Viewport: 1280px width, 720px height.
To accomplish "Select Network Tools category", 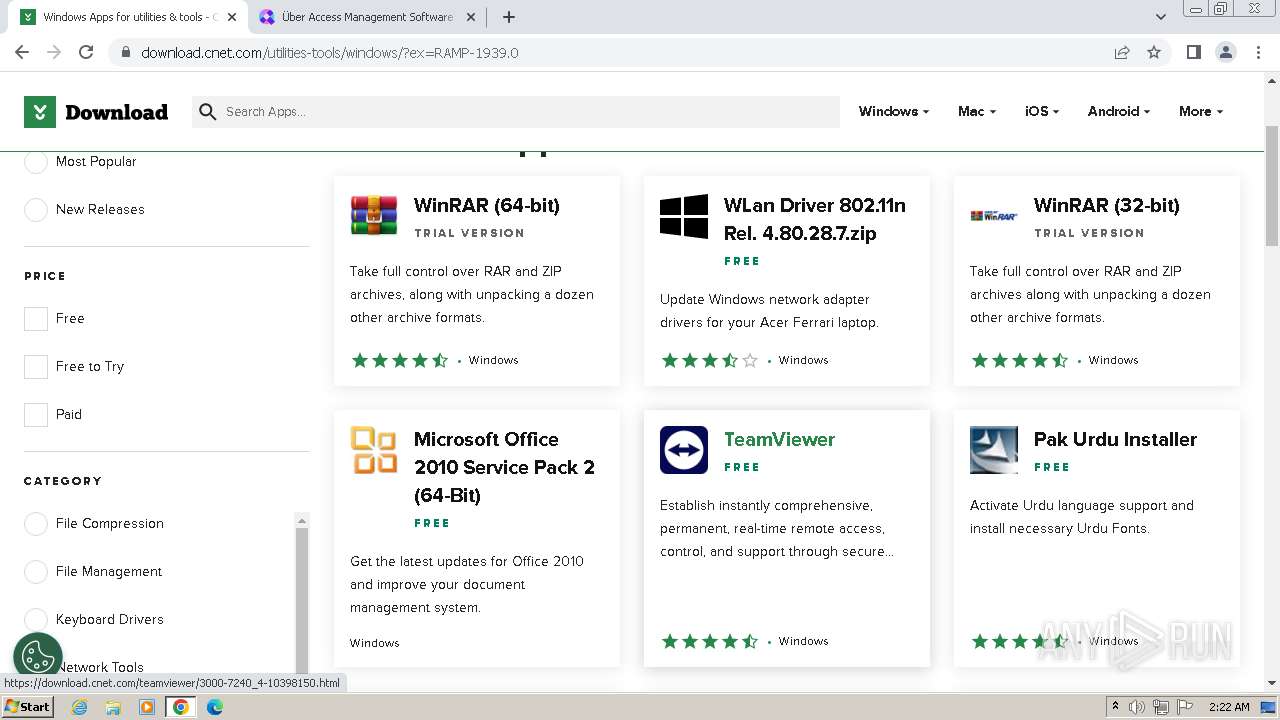I will [100, 667].
